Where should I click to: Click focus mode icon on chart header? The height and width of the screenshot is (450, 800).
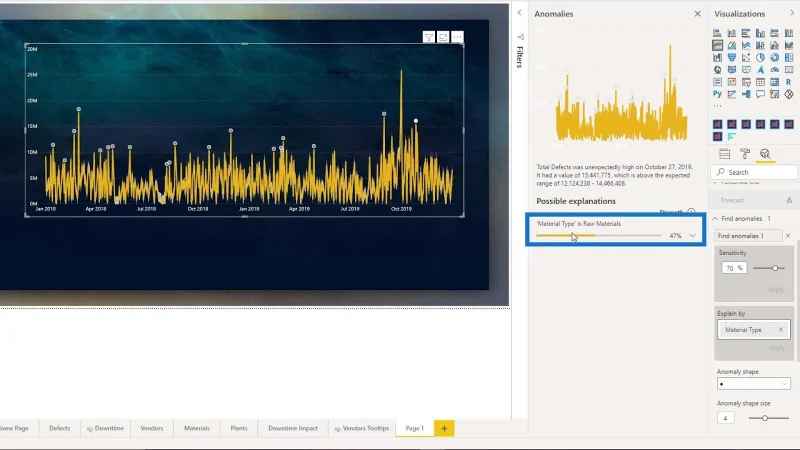tap(443, 37)
